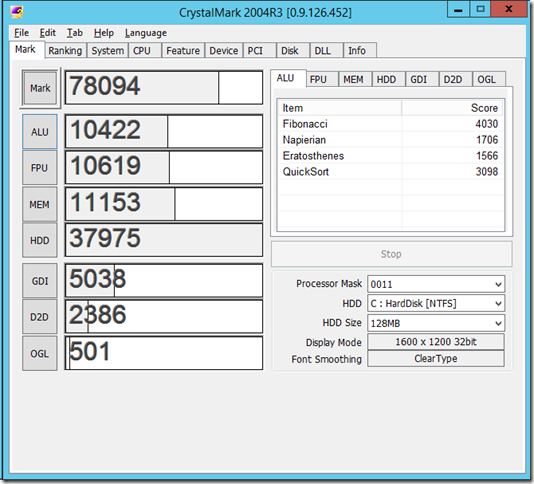534x484 pixels.
Task: Select the OGL results tab
Action: click(489, 79)
